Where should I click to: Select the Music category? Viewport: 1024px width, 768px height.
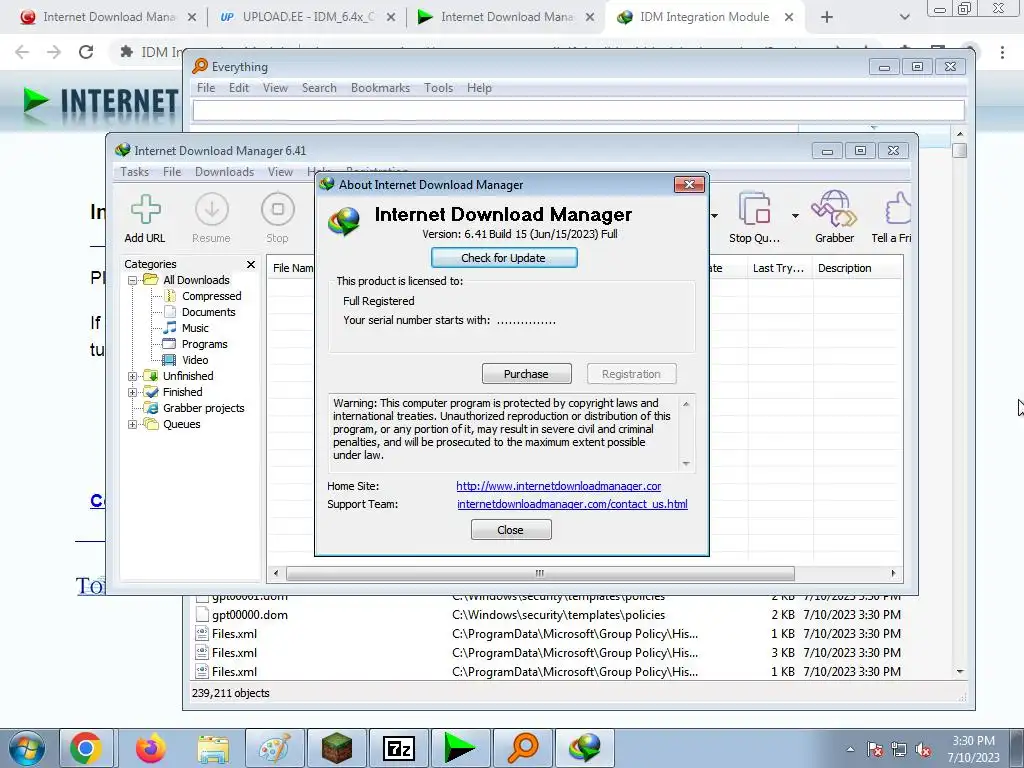point(195,328)
